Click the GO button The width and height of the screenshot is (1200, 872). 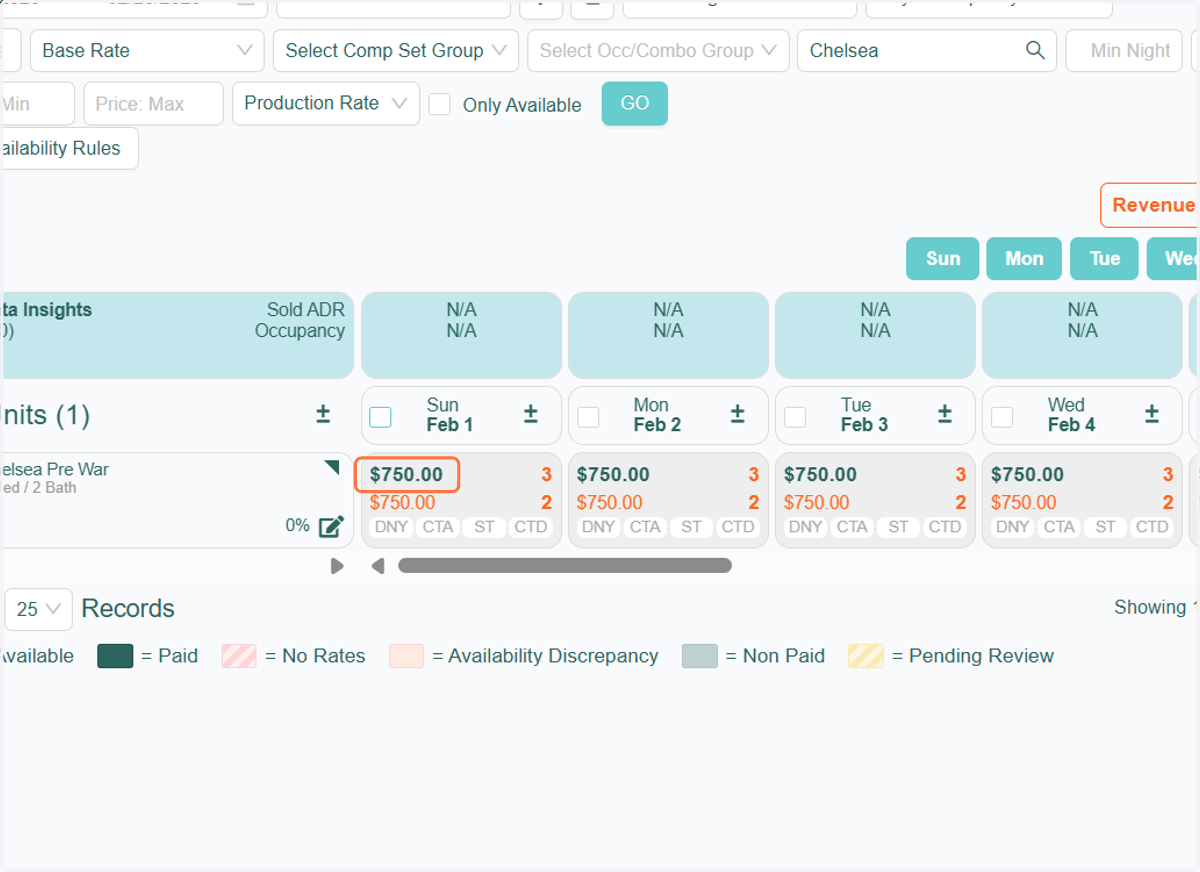[x=634, y=103]
